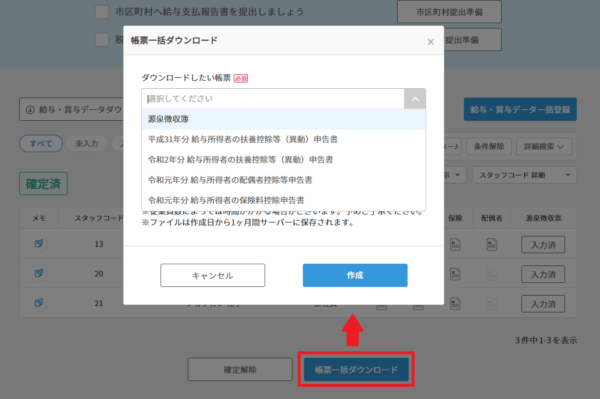Screen dimensions: 600x399
Task: Select 平成31年分 扶養控除等（異動）申告書 option
Action: (x=284, y=139)
